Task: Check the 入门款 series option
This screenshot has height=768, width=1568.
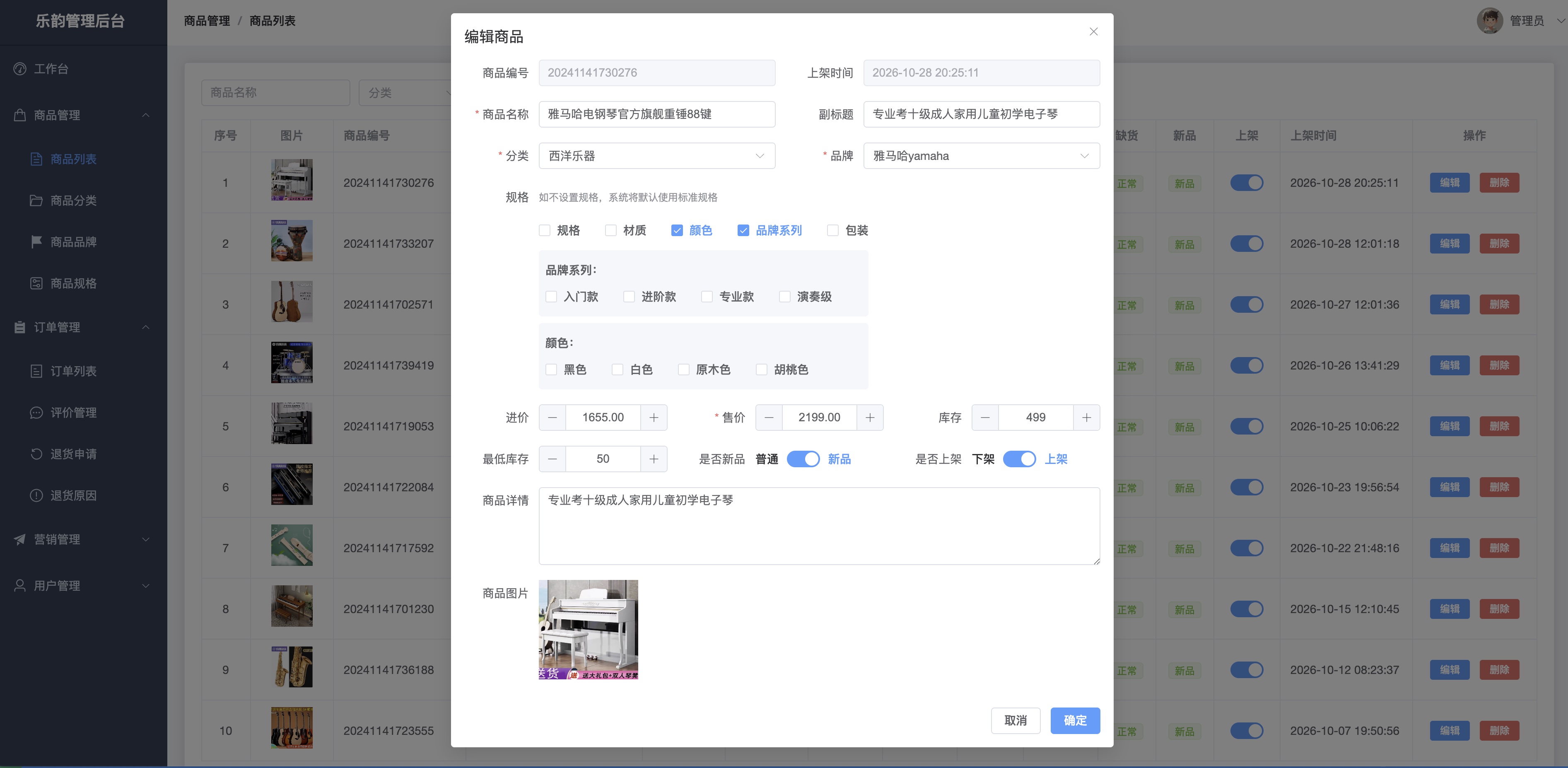Action: click(x=552, y=297)
